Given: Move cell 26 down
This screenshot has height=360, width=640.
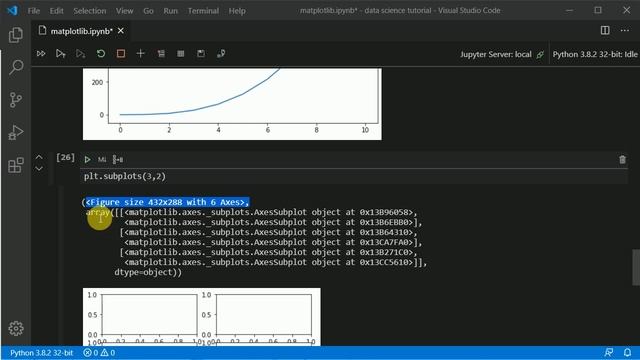Looking at the screenshot, I should [x=39, y=168].
